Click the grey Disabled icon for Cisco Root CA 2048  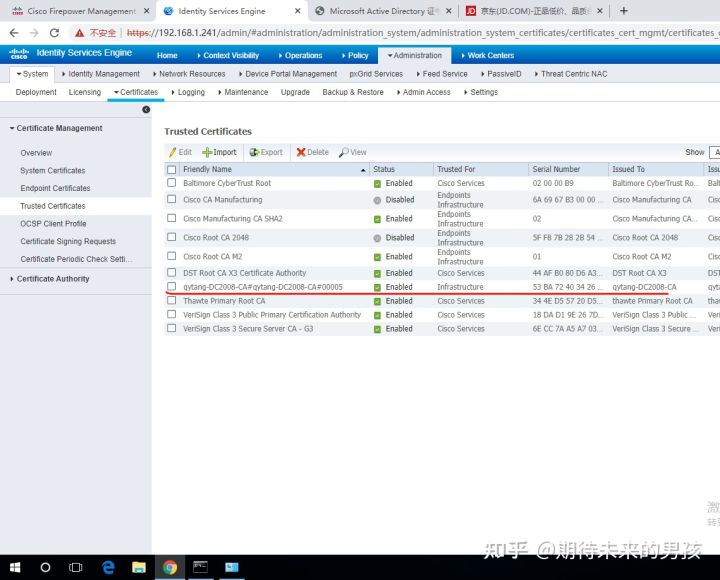tap(377, 238)
